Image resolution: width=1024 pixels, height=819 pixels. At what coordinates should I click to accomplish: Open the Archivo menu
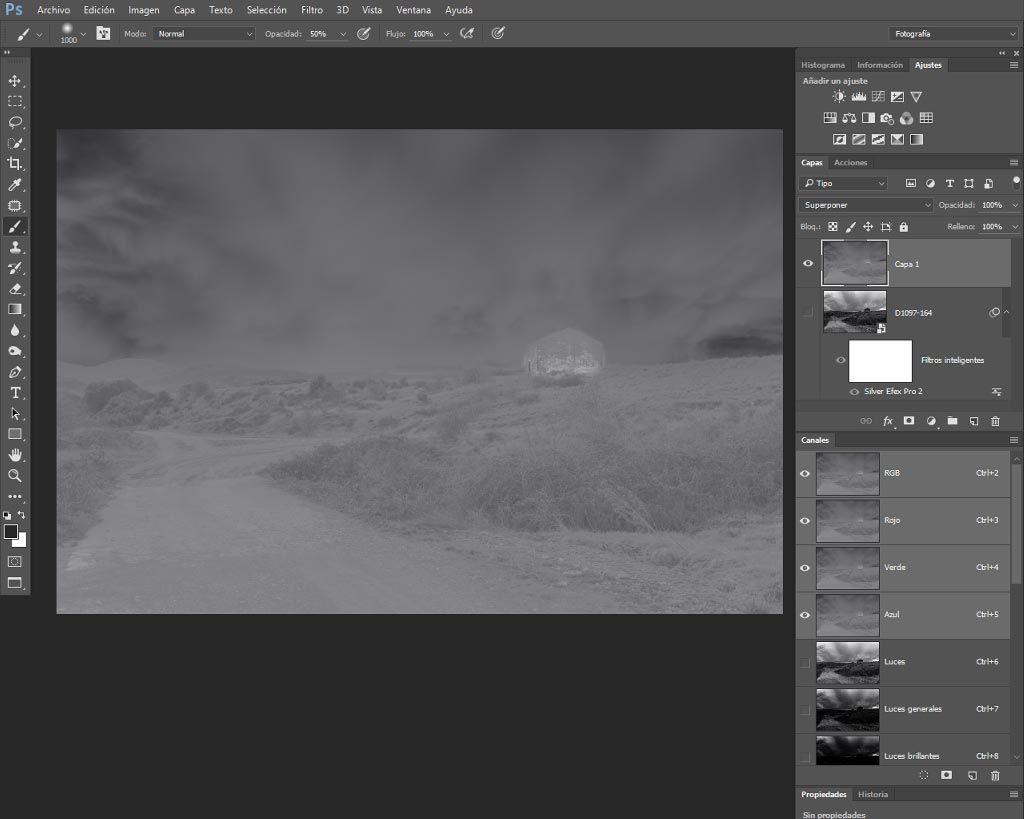tap(54, 10)
